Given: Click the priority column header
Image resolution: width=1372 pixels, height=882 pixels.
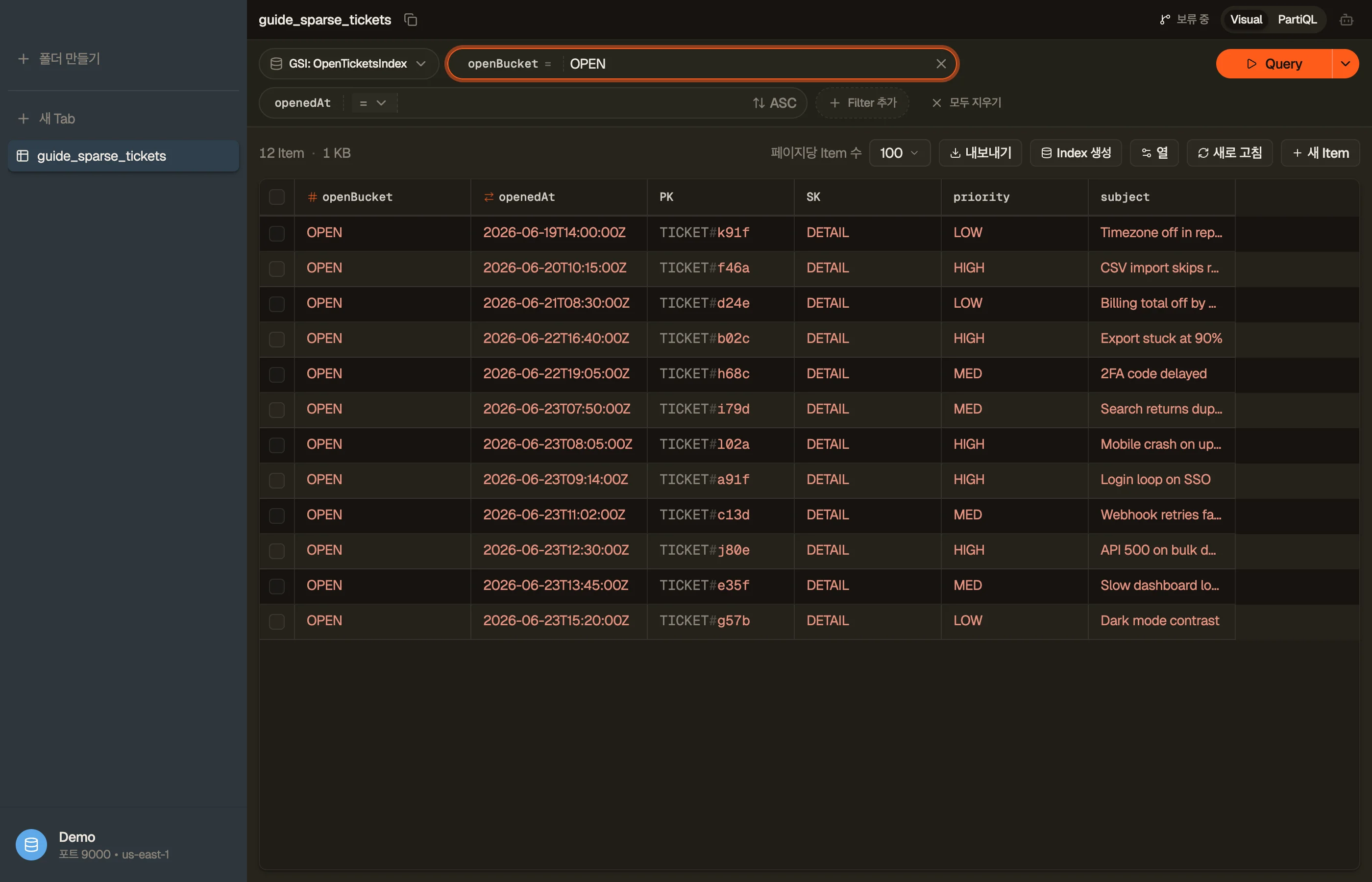Looking at the screenshot, I should coord(1014,197).
